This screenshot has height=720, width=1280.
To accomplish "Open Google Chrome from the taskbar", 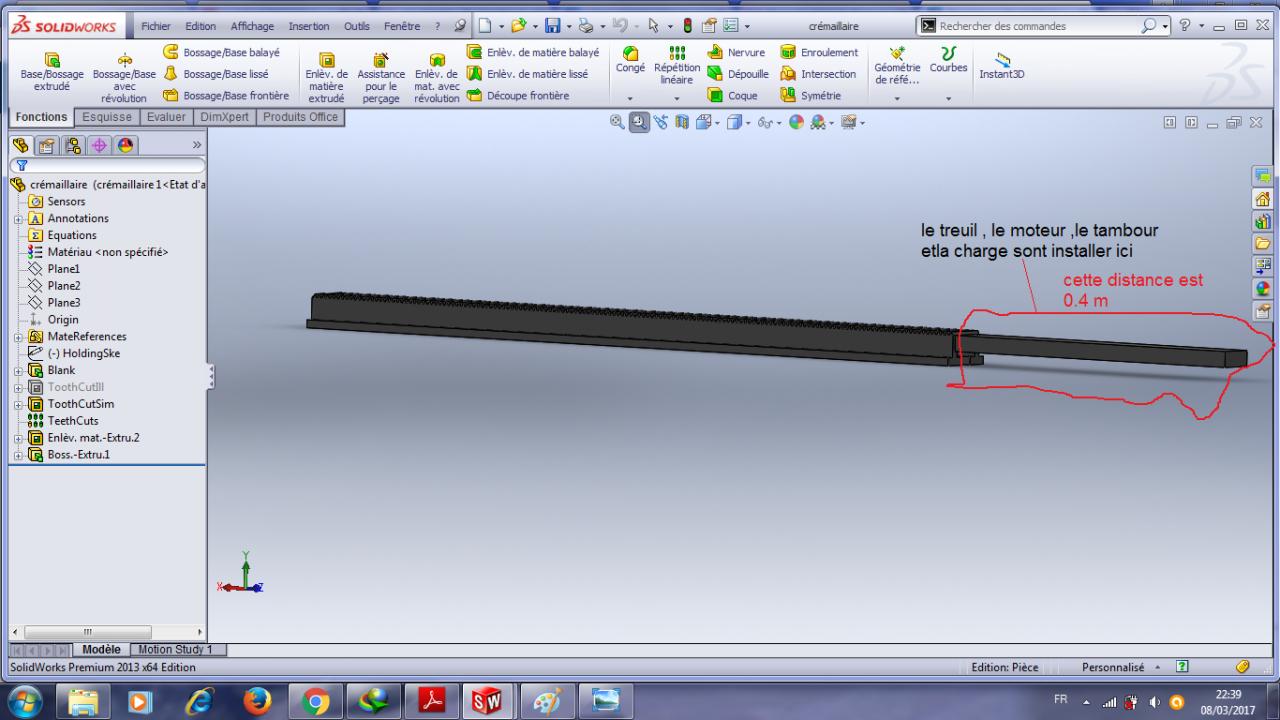I will point(316,703).
